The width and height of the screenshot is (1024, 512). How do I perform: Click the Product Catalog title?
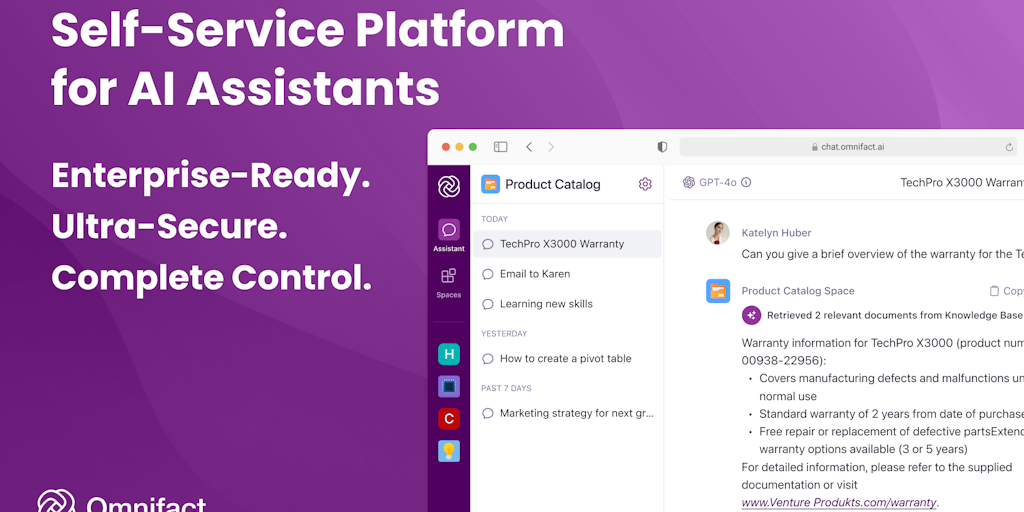point(552,184)
